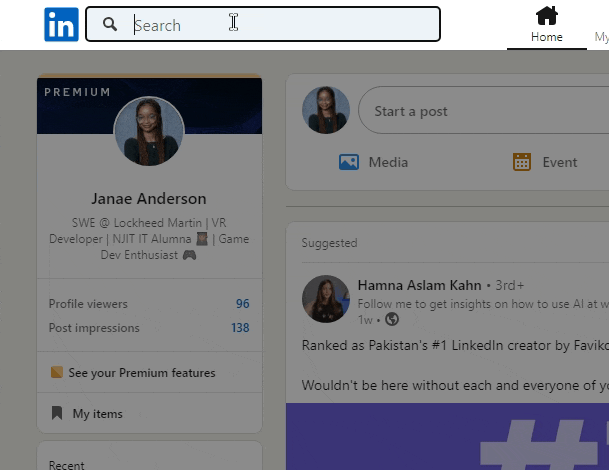
Task: Click the PREMIUM banner label
Action: pyautogui.click(x=78, y=92)
